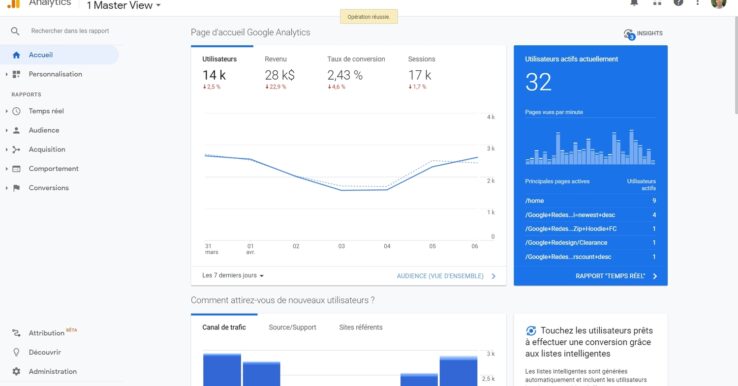
Task: Open the Insights icon
Action: pos(629,34)
